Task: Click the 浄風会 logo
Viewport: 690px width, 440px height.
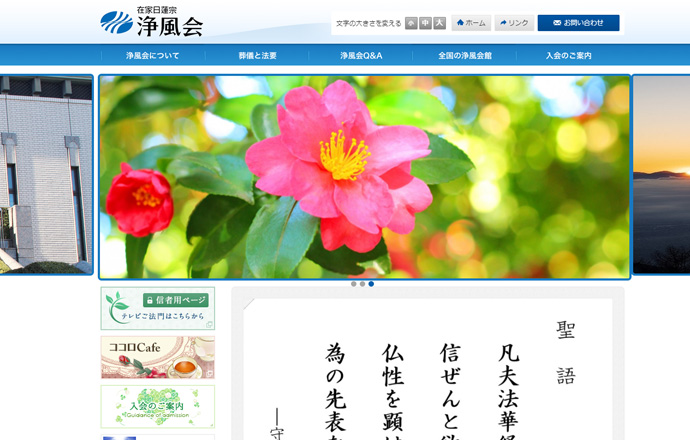Action: (151, 22)
